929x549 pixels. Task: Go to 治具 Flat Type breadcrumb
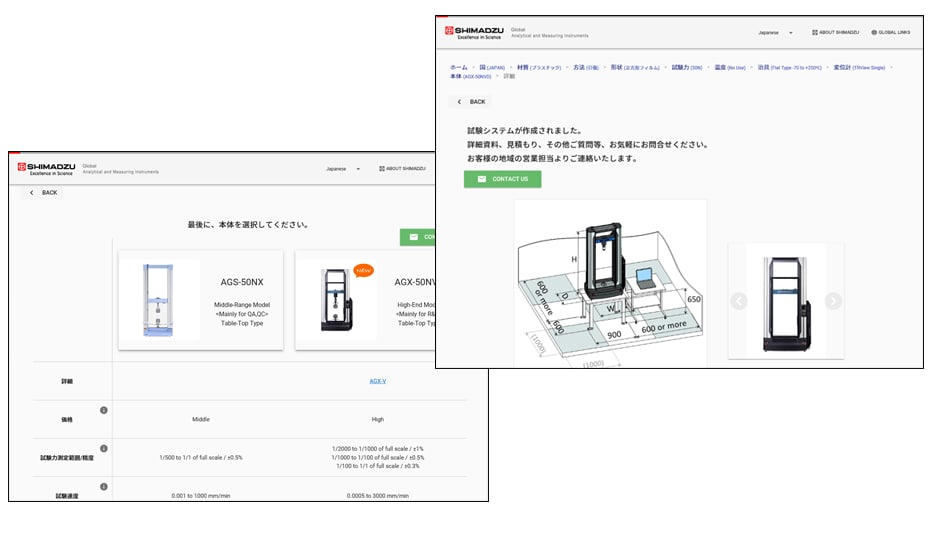789,68
